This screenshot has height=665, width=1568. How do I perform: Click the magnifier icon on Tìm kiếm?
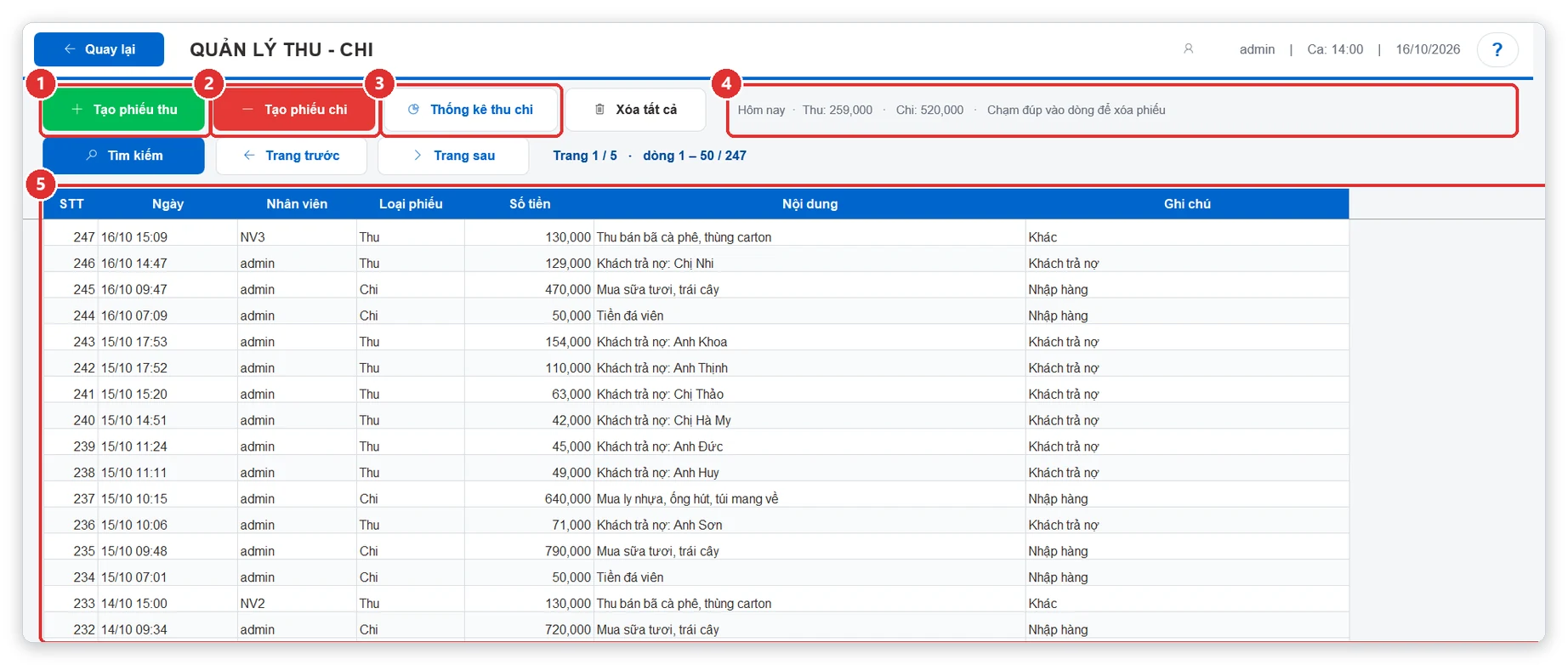coord(92,156)
